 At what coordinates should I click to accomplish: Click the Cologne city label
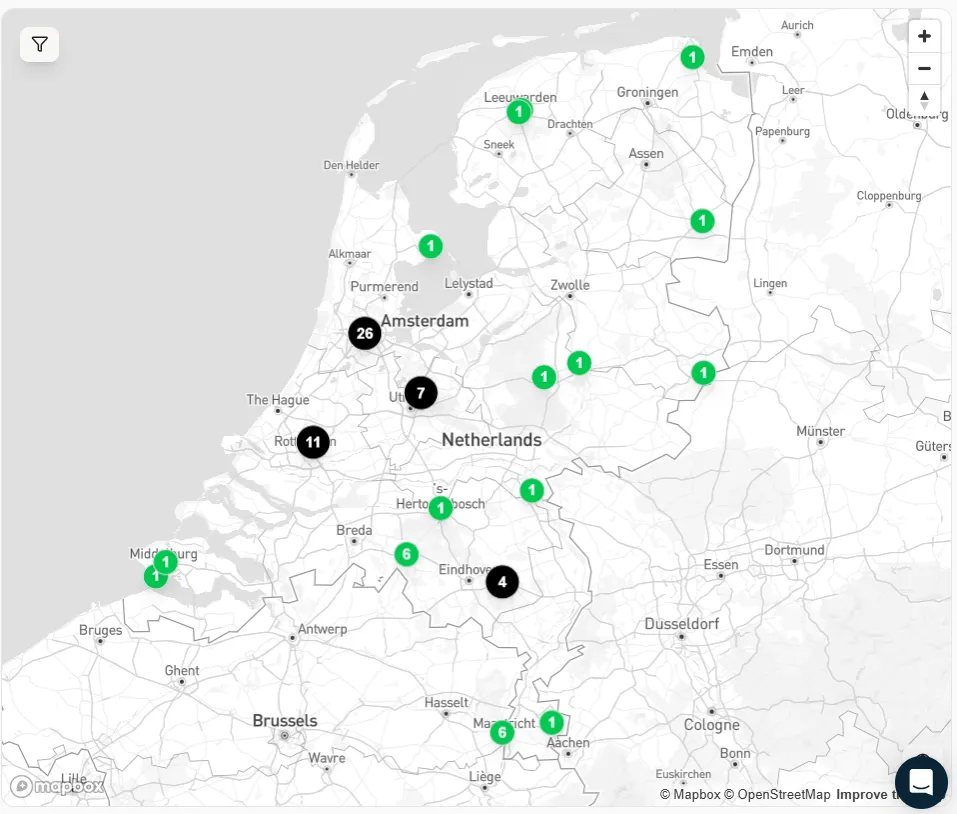pyautogui.click(x=712, y=725)
